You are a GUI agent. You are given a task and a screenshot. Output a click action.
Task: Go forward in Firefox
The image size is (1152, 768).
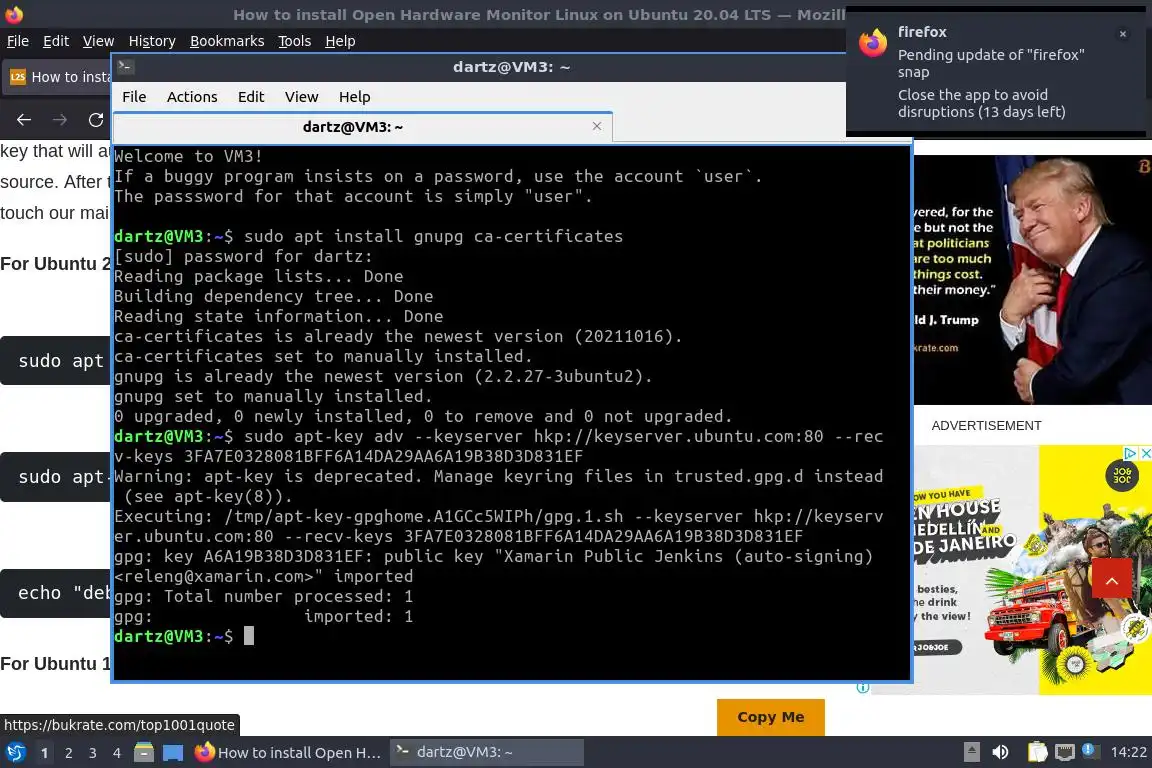tap(60, 120)
